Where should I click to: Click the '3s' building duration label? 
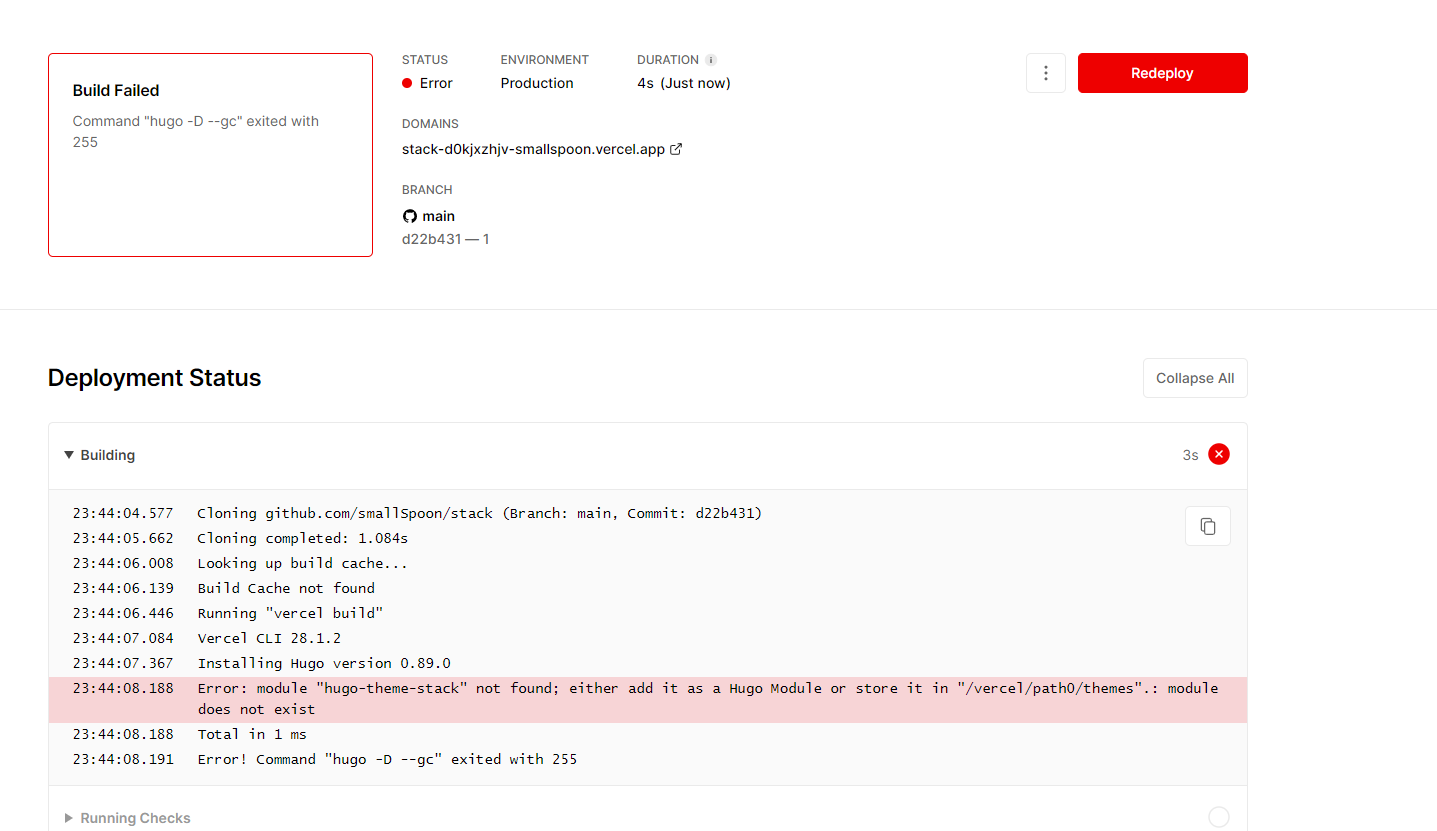coord(1190,455)
